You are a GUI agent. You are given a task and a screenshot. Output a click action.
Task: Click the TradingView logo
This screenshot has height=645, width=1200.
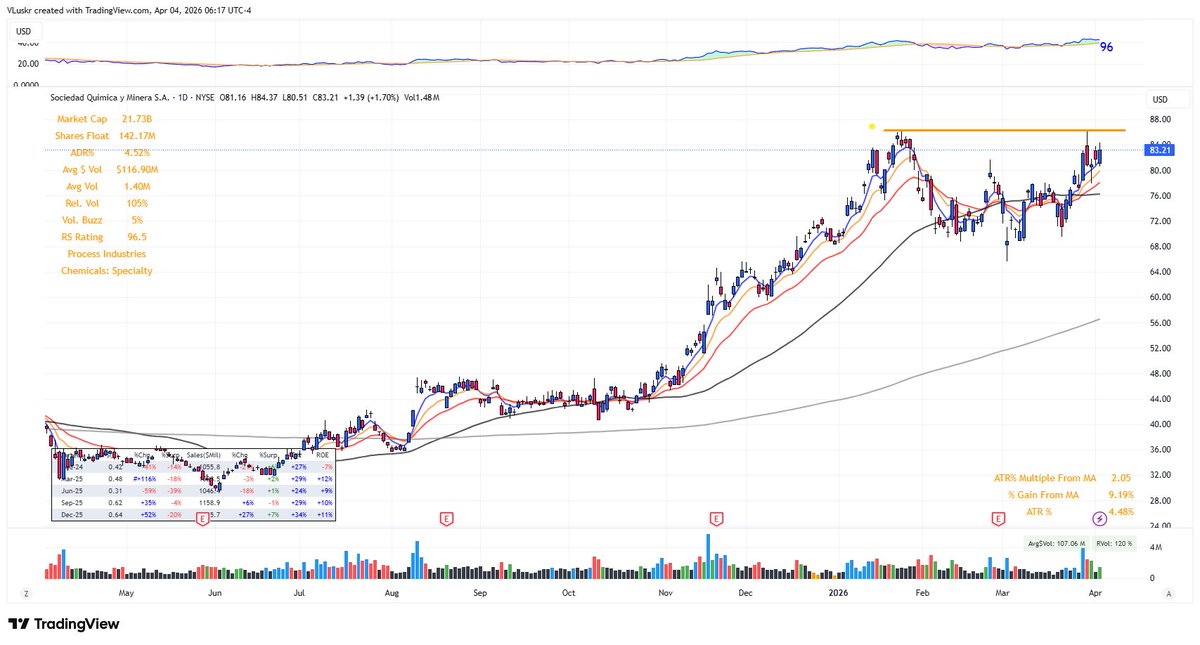click(x=65, y=624)
